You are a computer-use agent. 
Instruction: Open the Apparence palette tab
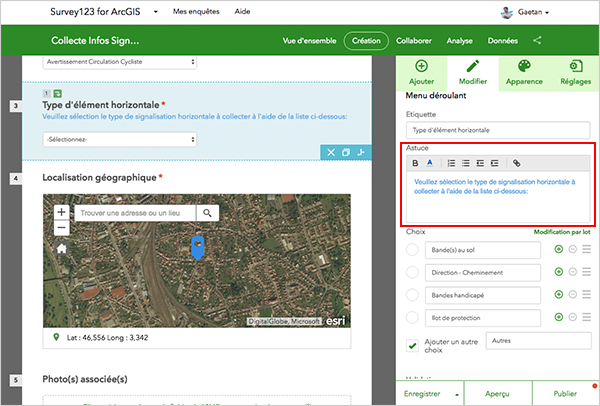click(x=524, y=72)
